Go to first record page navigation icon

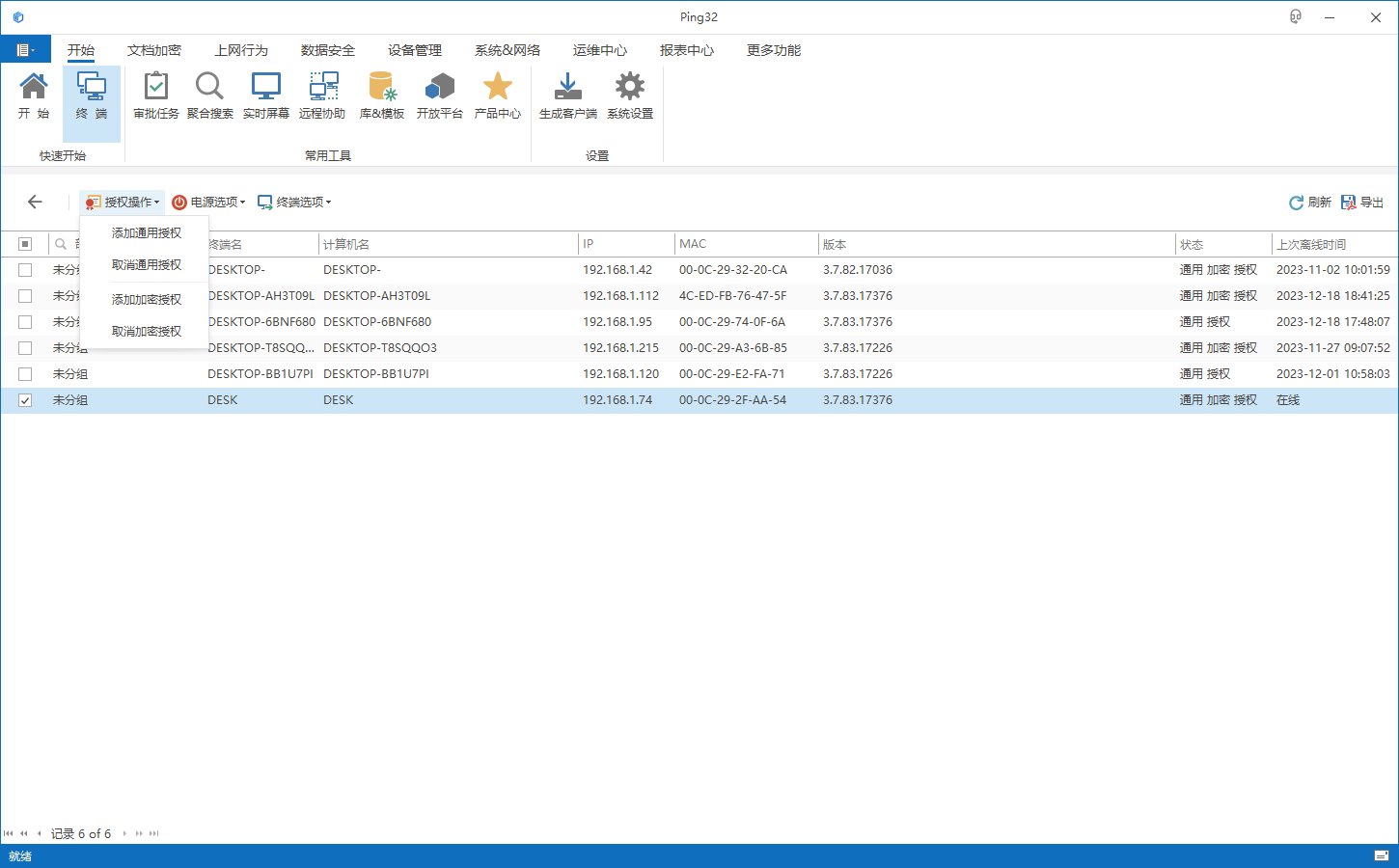click(x=9, y=833)
